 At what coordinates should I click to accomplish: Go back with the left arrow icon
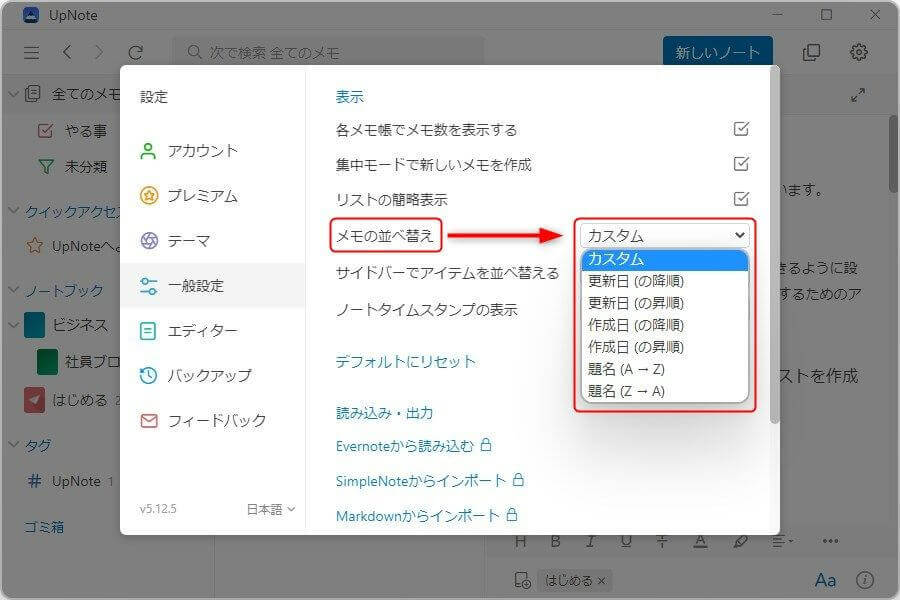67,52
